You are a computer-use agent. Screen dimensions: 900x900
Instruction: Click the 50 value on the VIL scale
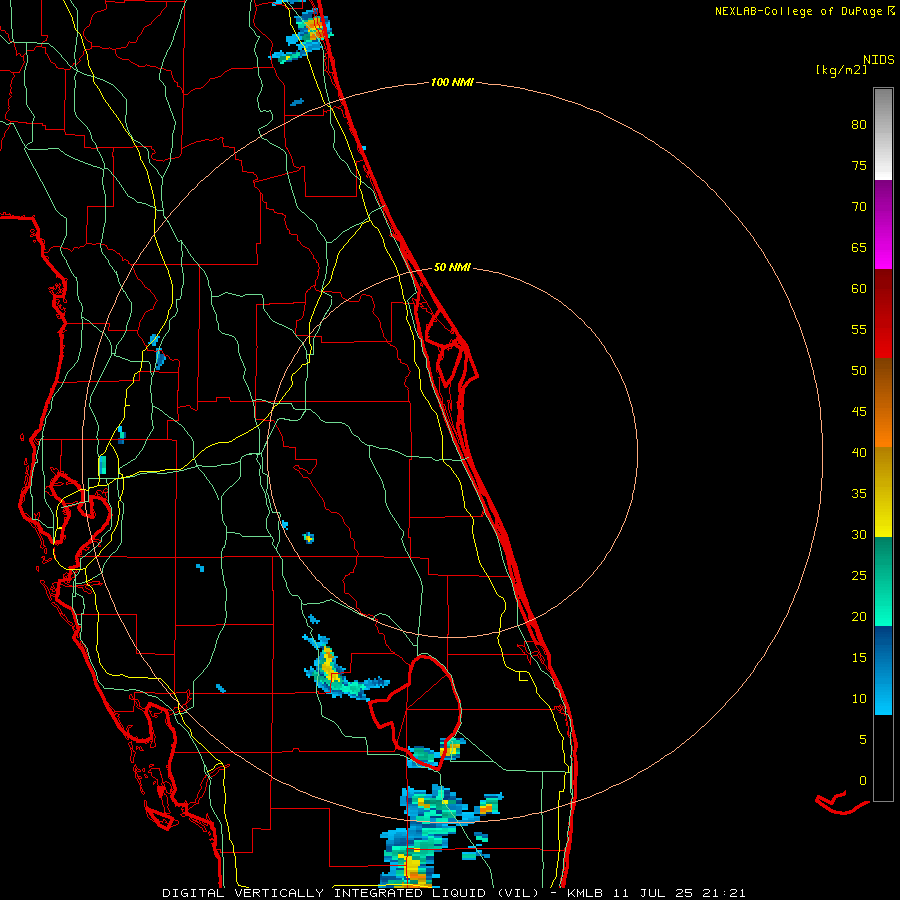[859, 371]
